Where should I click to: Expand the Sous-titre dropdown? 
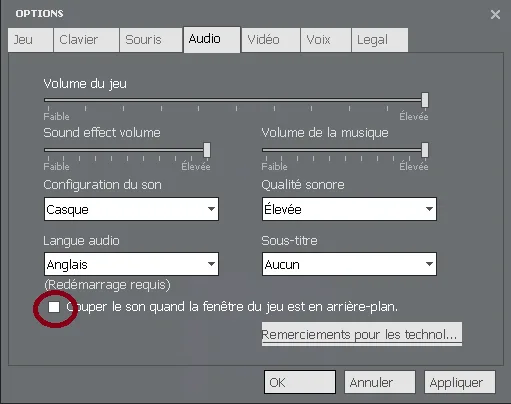pyautogui.click(x=349, y=264)
